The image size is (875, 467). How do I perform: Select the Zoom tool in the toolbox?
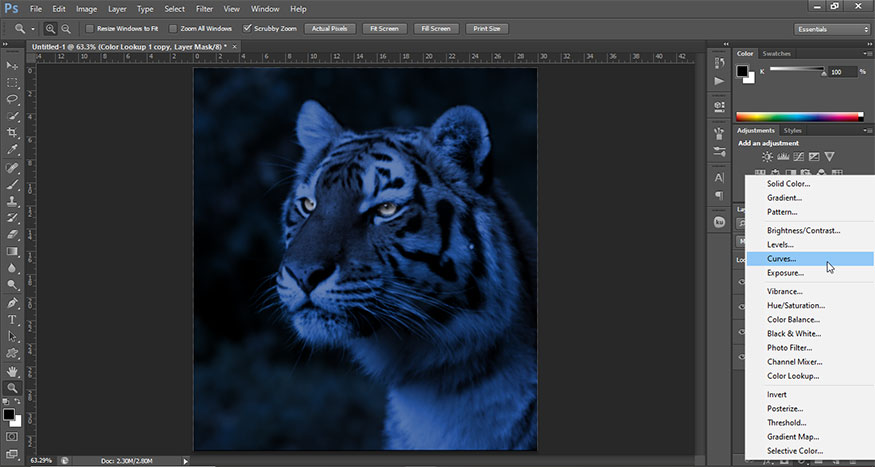click(12, 388)
